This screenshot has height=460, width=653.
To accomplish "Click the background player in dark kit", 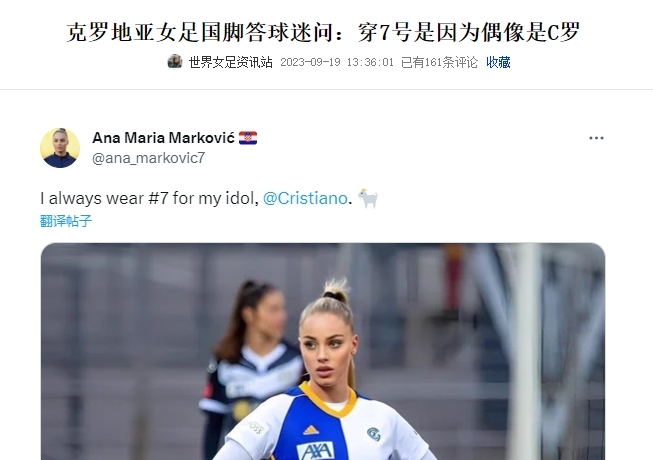I will (250, 366).
